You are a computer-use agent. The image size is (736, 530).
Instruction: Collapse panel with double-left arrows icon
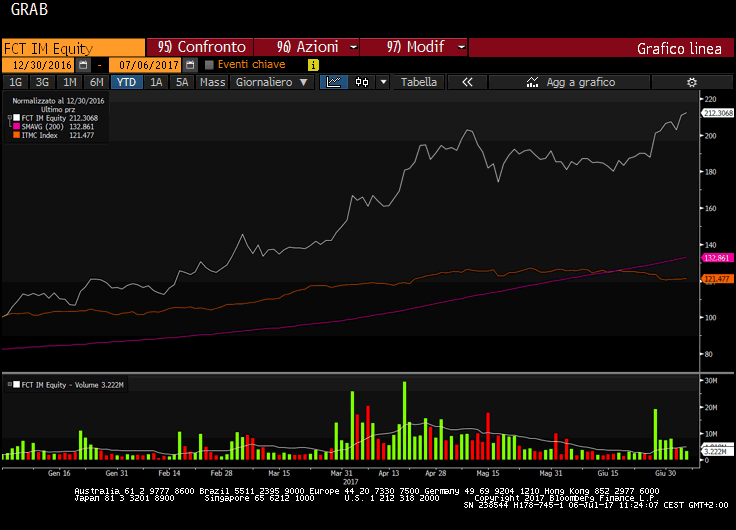pos(467,82)
